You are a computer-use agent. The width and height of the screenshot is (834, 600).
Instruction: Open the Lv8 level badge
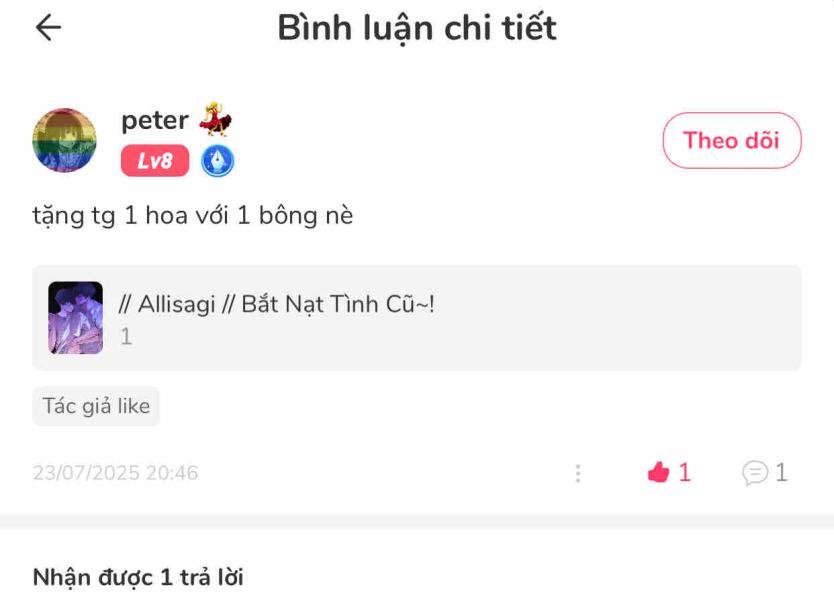click(x=155, y=160)
